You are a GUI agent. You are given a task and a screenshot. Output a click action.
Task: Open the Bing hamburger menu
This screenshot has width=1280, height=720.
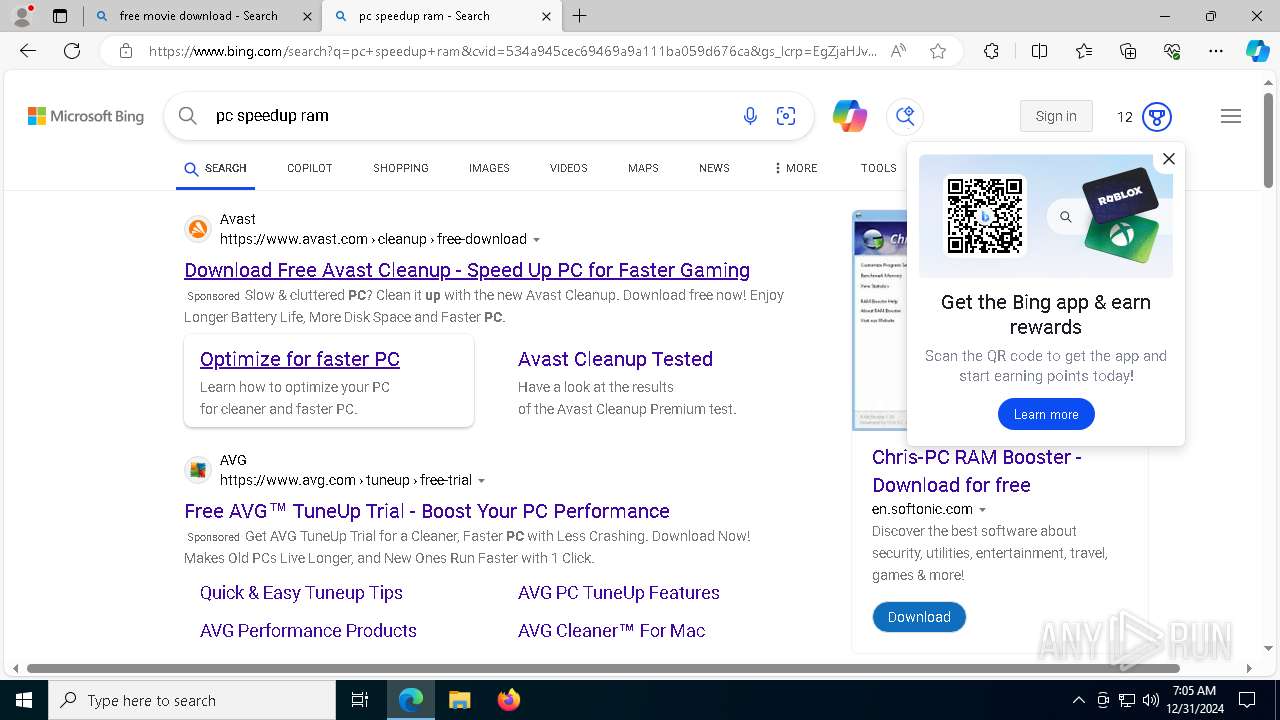point(1231,116)
